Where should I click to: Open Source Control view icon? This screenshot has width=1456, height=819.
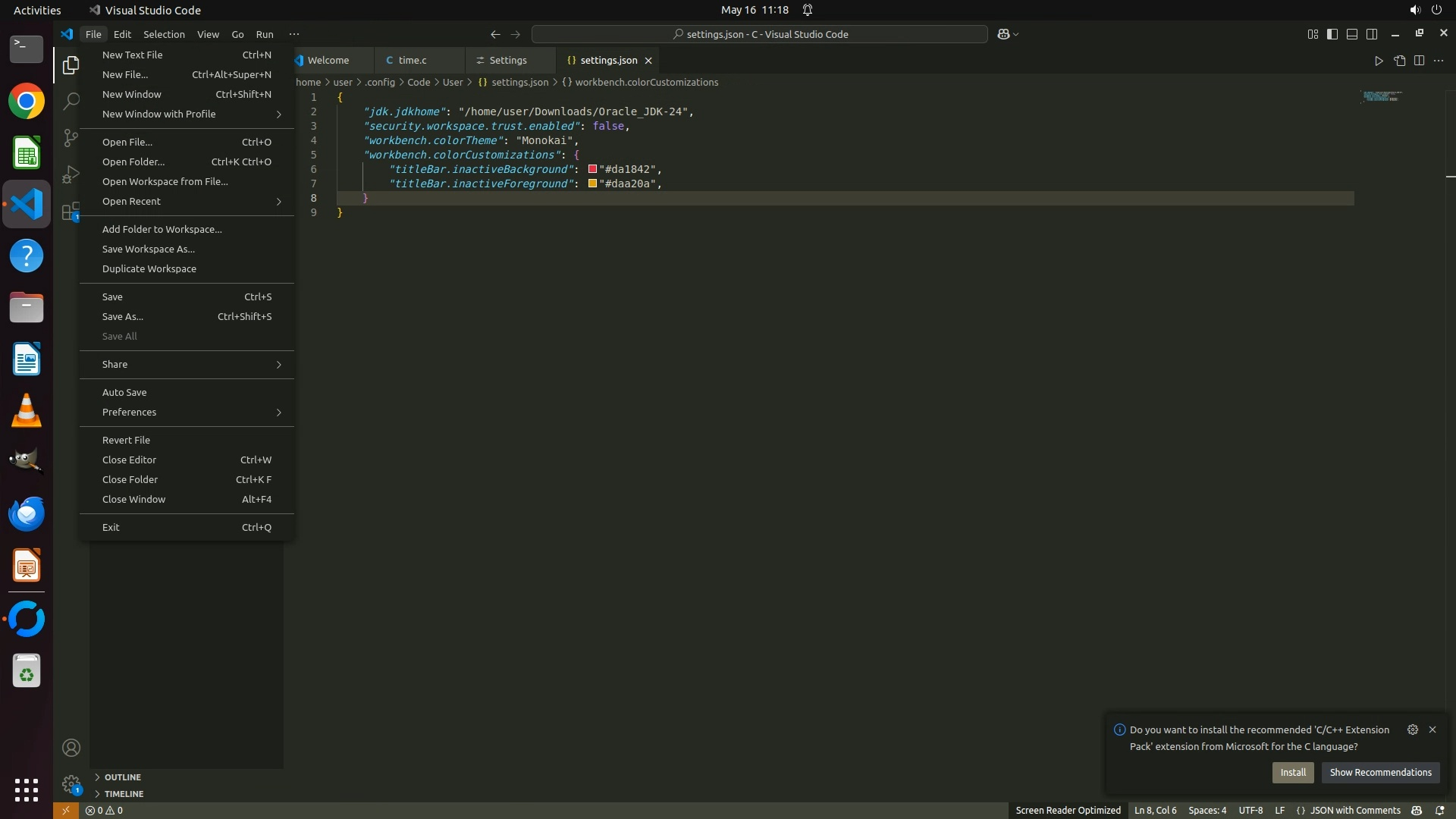[71, 137]
